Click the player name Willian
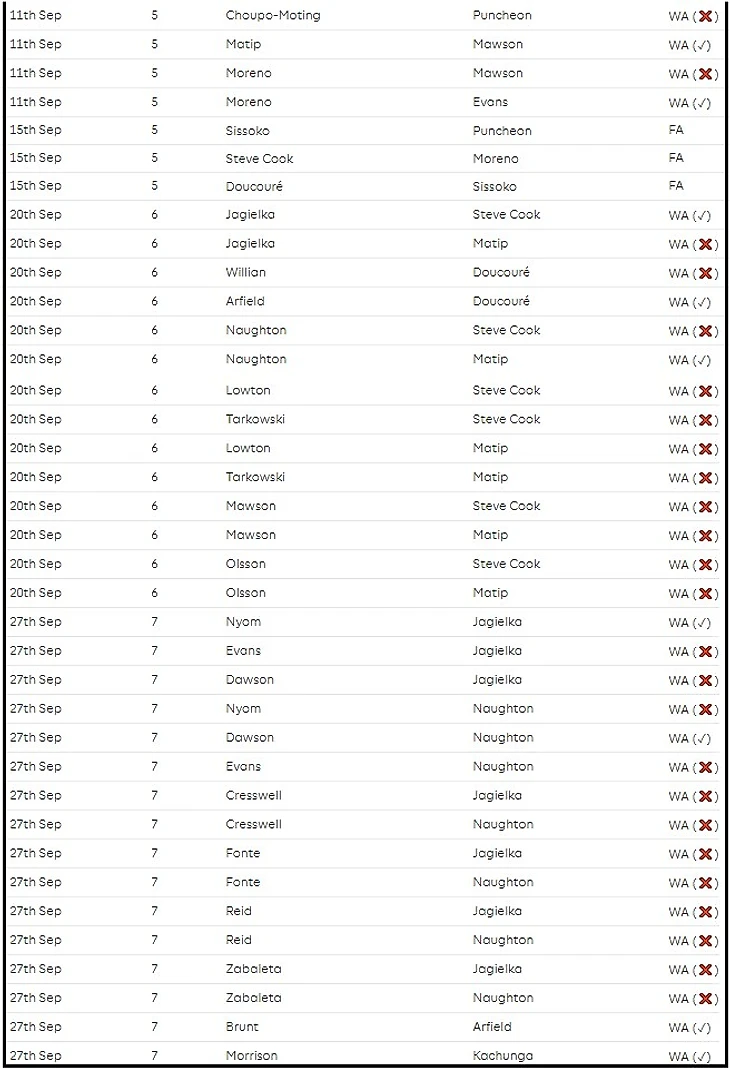The width and height of the screenshot is (730, 1069). (x=246, y=272)
